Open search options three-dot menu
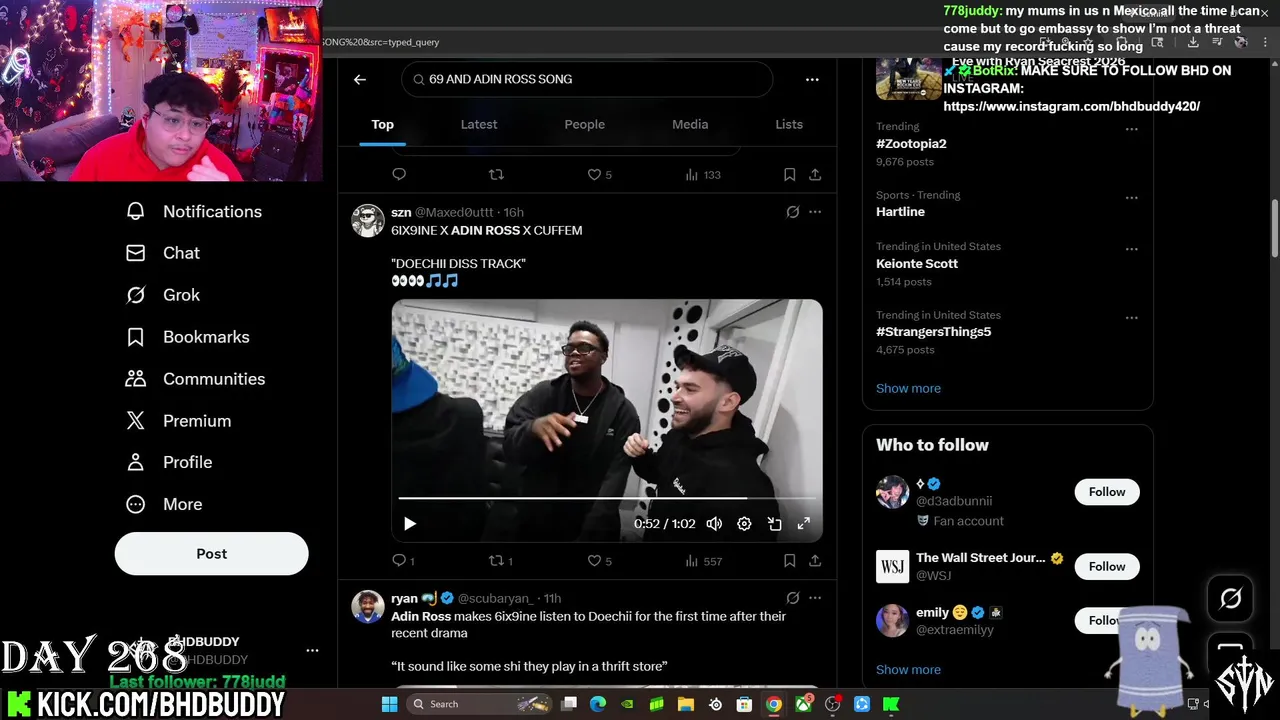The image size is (1280, 720). (812, 79)
